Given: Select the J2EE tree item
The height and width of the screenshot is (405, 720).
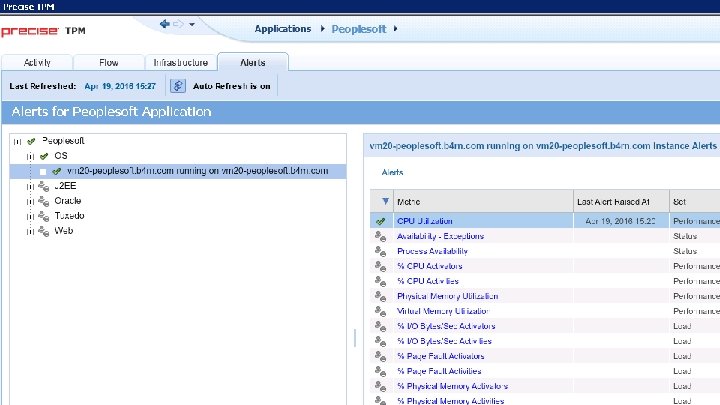Looking at the screenshot, I should (65, 186).
